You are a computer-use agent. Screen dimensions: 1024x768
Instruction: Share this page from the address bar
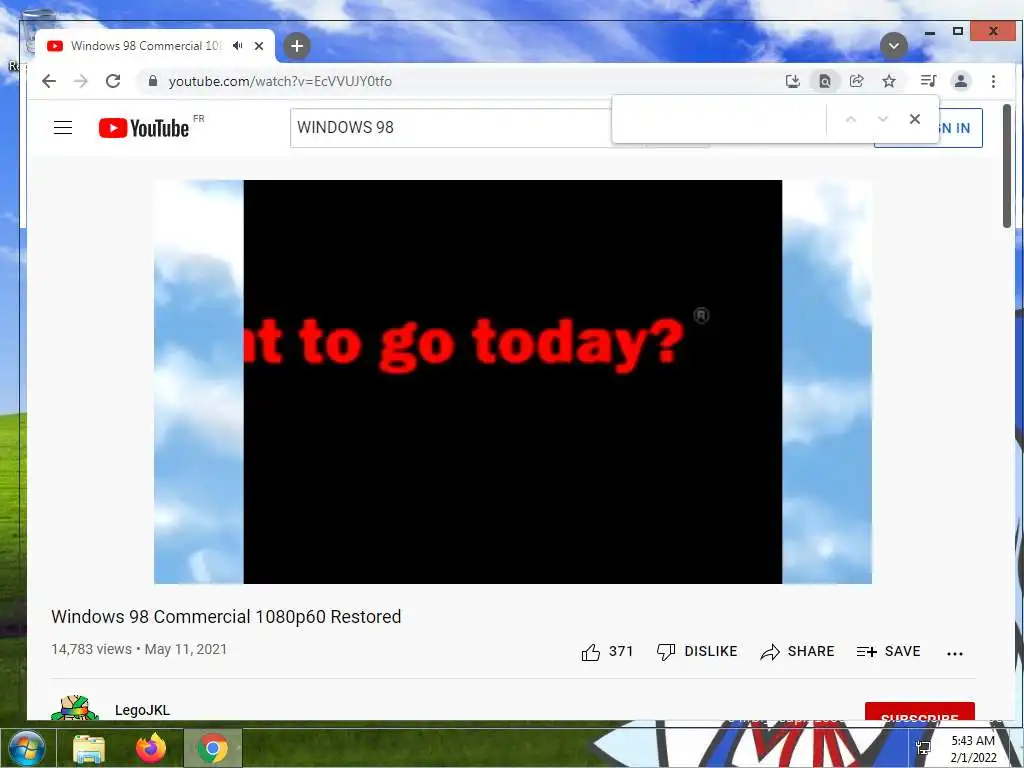tap(857, 81)
